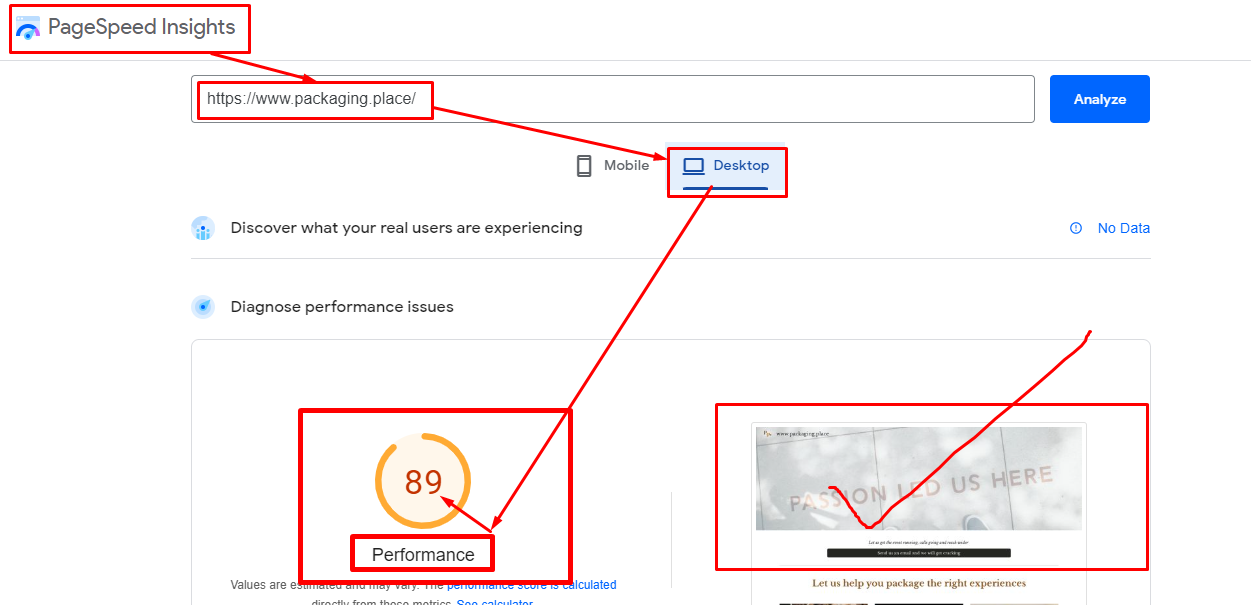Click the mobile phone icon
The height and width of the screenshot is (605, 1251).
click(584, 166)
